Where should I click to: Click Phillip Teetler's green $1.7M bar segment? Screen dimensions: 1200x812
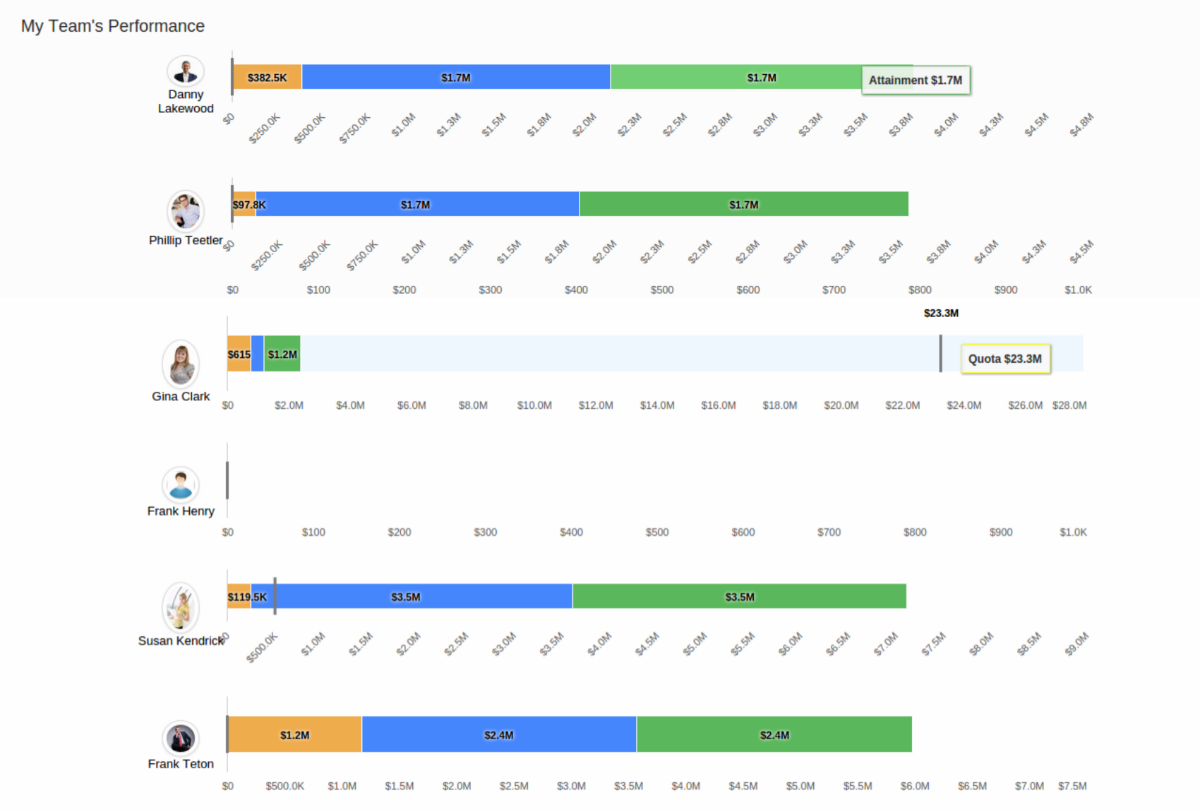click(x=743, y=204)
